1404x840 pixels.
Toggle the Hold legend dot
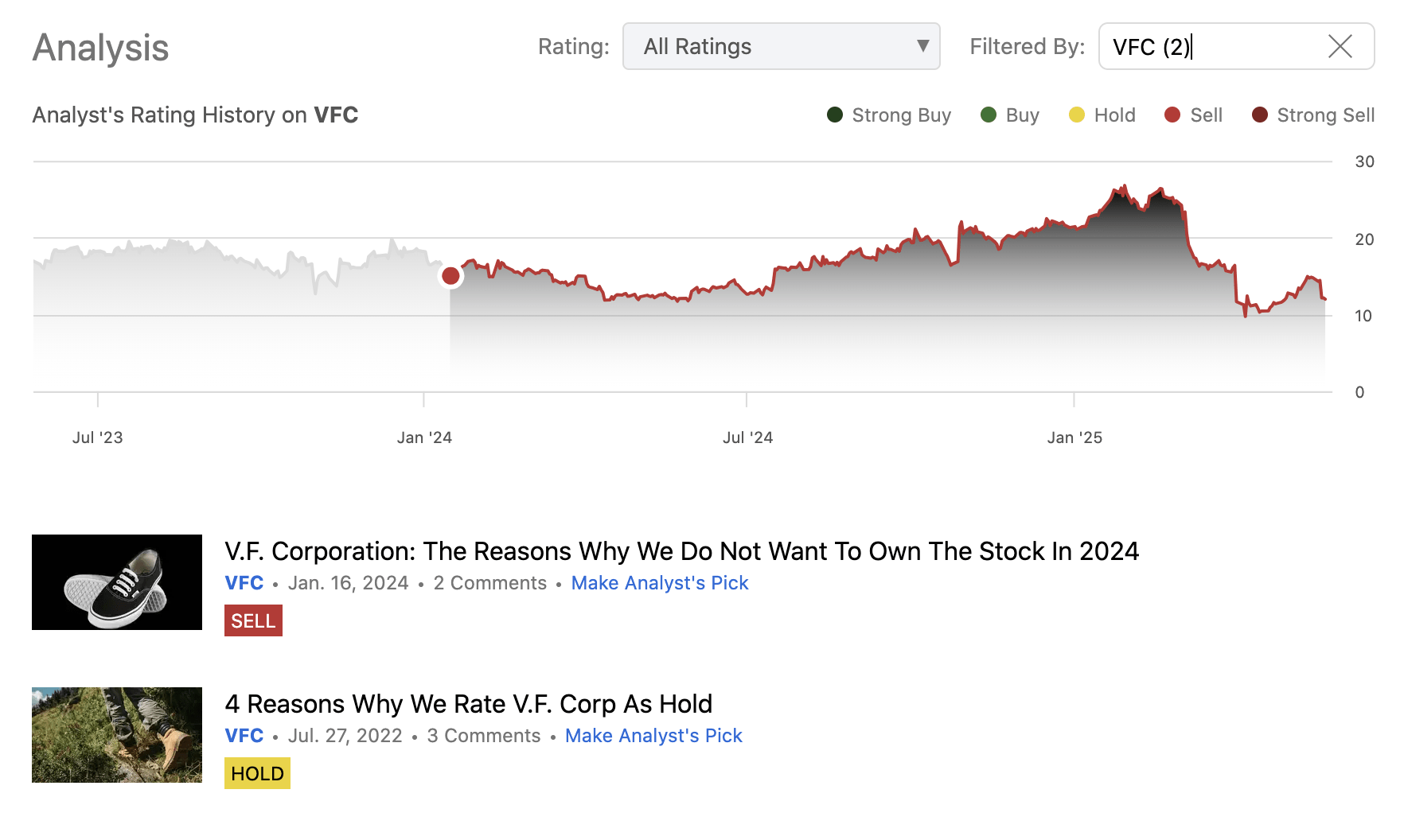pos(1077,115)
